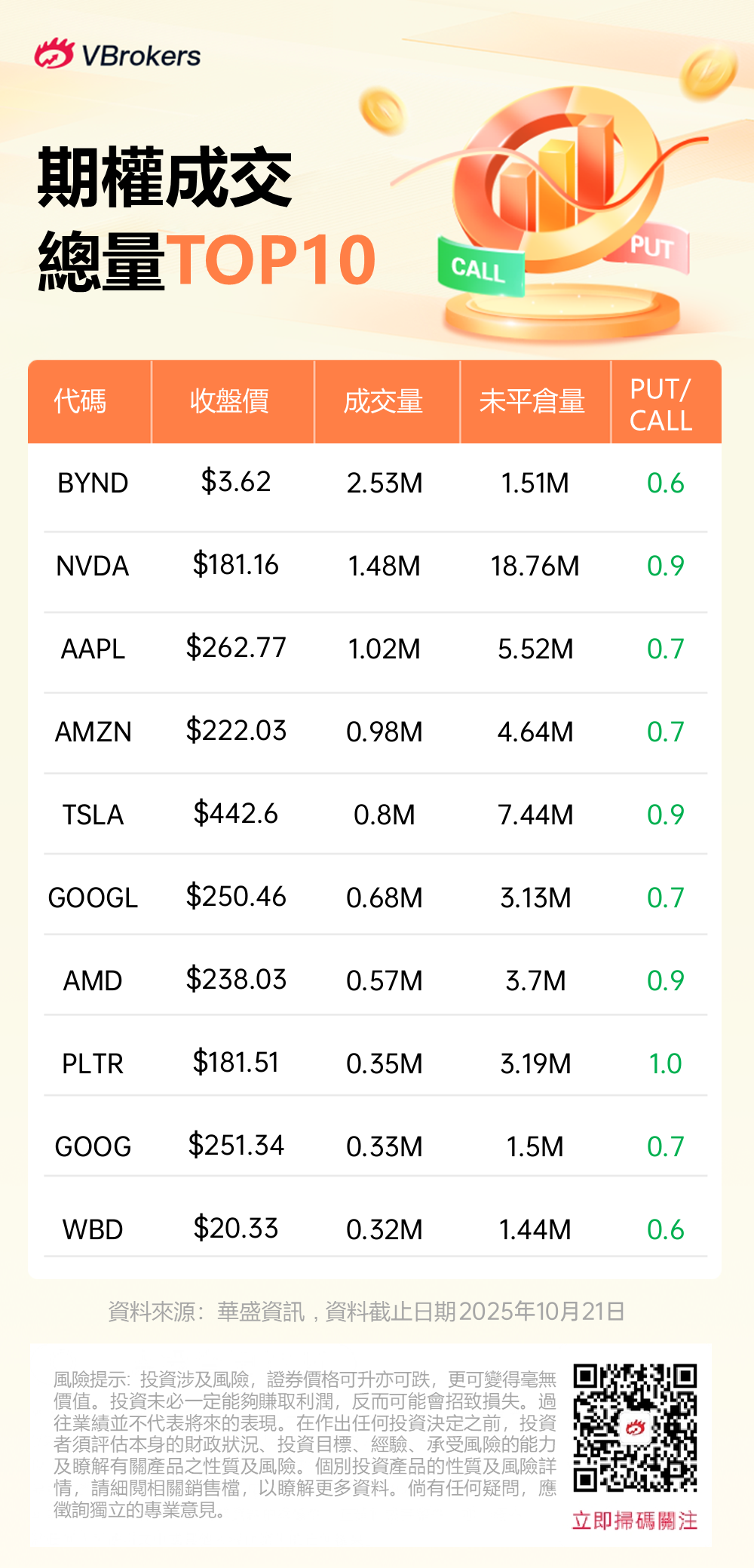The width and height of the screenshot is (754, 1568).
Task: Click the small gold coin near title
Action: coord(382,110)
